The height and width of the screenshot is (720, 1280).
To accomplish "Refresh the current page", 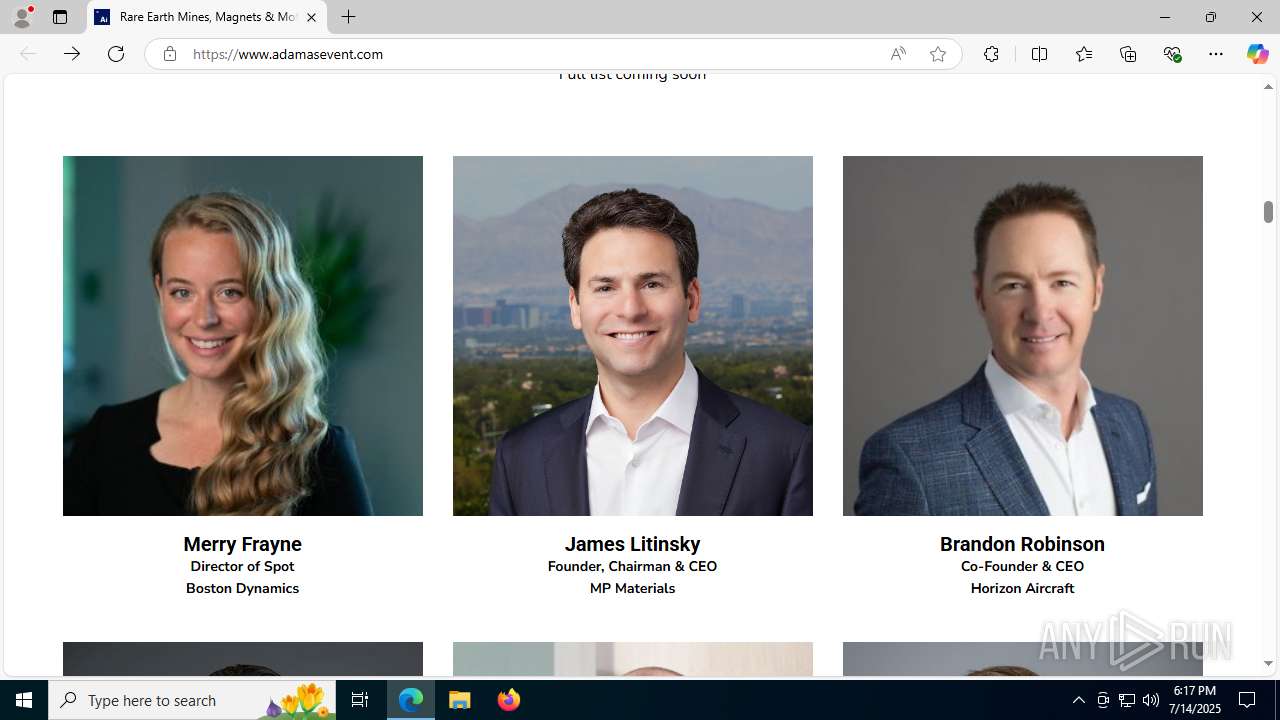I will 116,54.
